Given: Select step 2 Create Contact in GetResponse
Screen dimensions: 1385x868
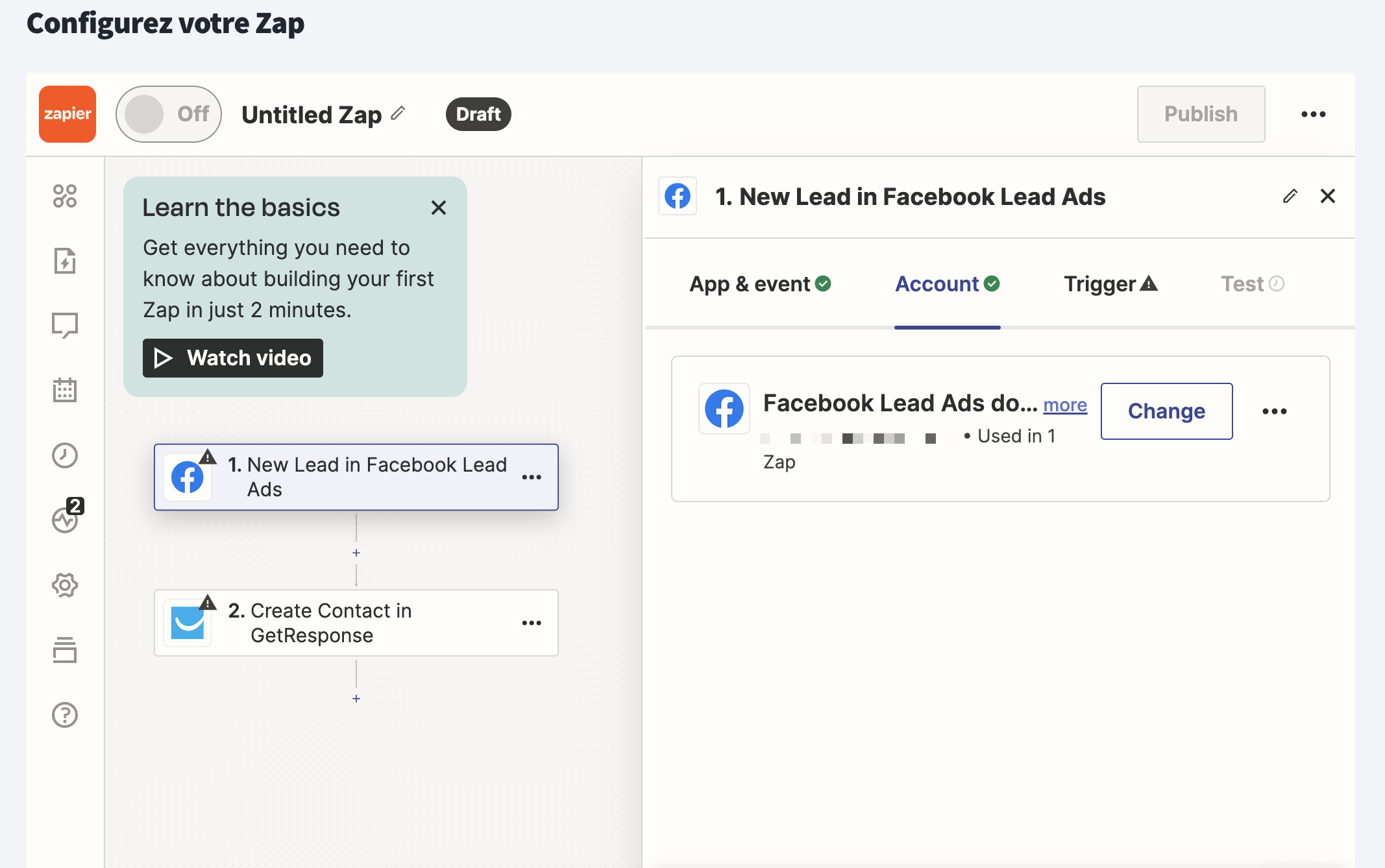Looking at the screenshot, I should [356, 623].
